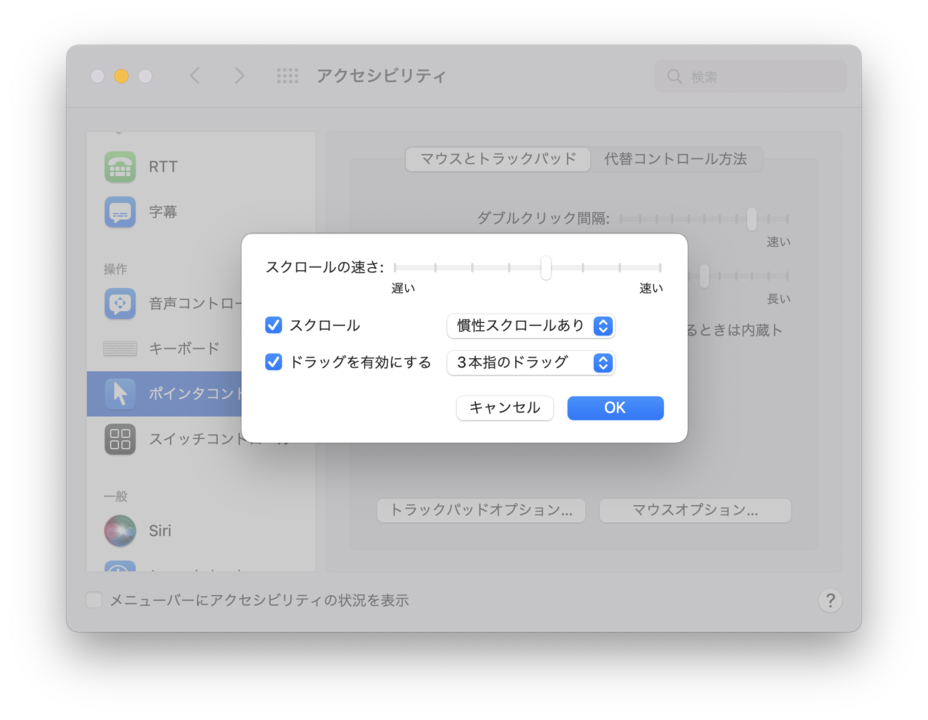The image size is (928, 720).
Task: Click the 一般 section header
Action: [115, 496]
